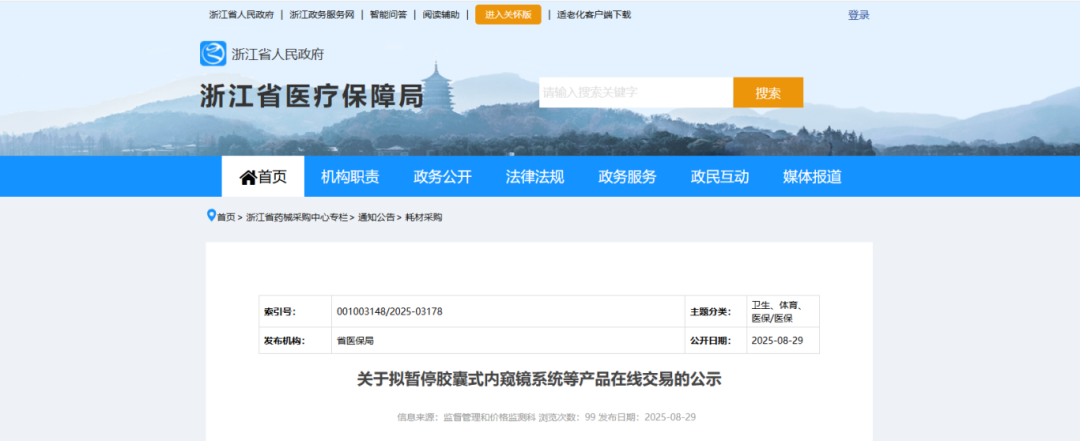Viewport: 1080px width, 441px height.
Task: Click the 登录 link
Action: tap(858, 15)
